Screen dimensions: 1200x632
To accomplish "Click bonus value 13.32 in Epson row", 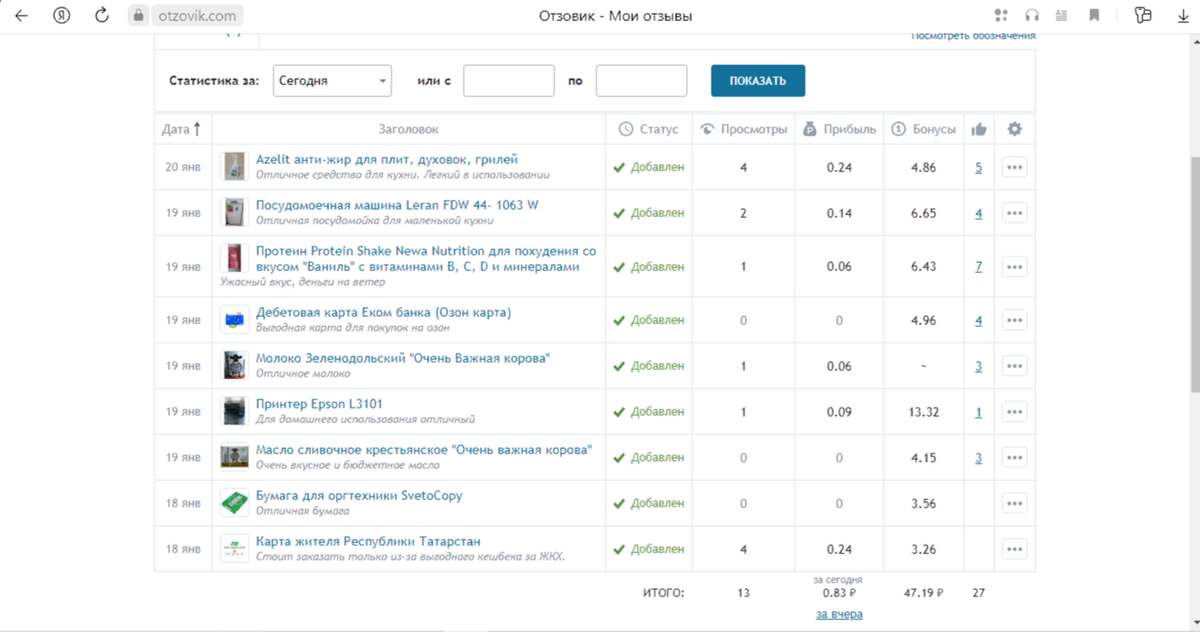I will (923, 412).
